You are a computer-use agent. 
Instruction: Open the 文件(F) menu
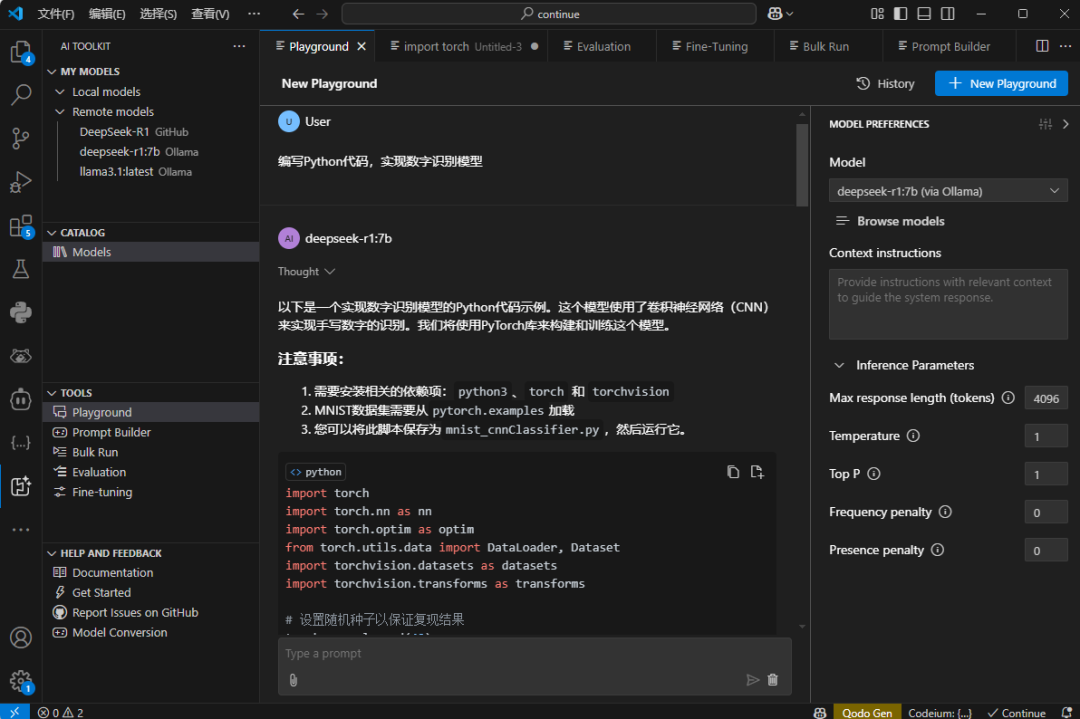pyautogui.click(x=56, y=14)
